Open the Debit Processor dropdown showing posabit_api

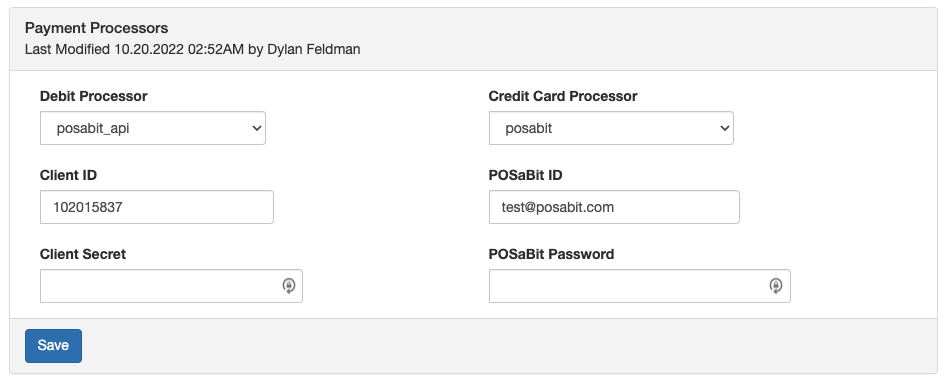pyautogui.click(x=153, y=128)
